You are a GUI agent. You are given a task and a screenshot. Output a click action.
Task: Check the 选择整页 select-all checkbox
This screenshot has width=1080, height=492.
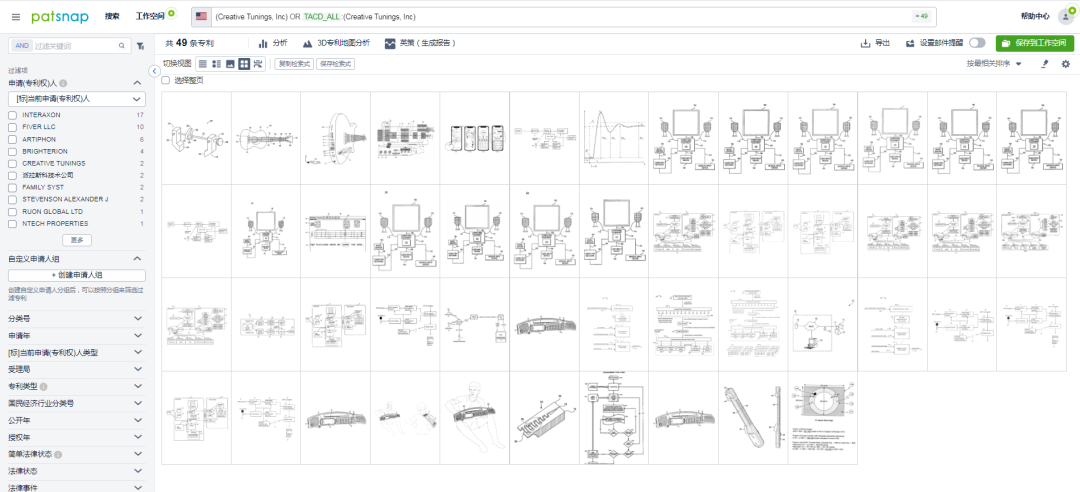pos(165,80)
